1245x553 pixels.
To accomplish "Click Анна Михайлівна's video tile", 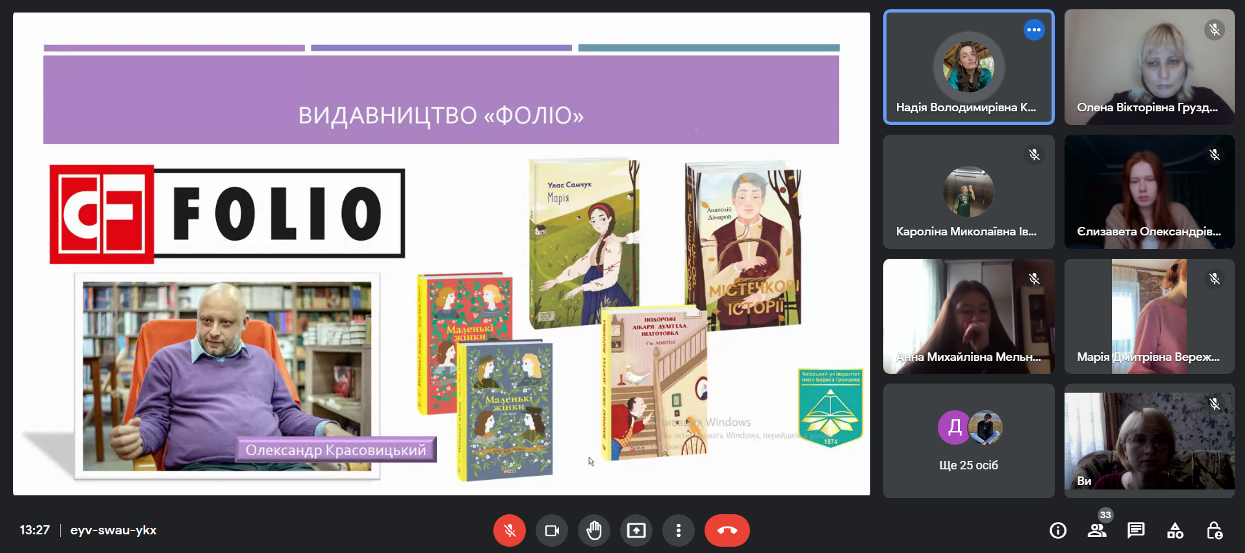I will click(x=968, y=316).
